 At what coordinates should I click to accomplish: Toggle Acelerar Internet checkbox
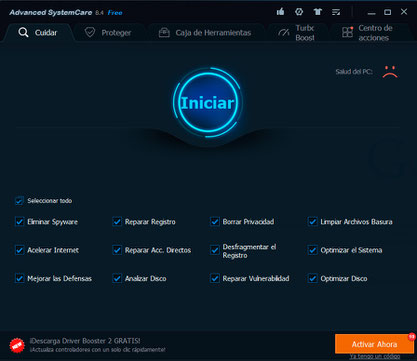pos(19,250)
